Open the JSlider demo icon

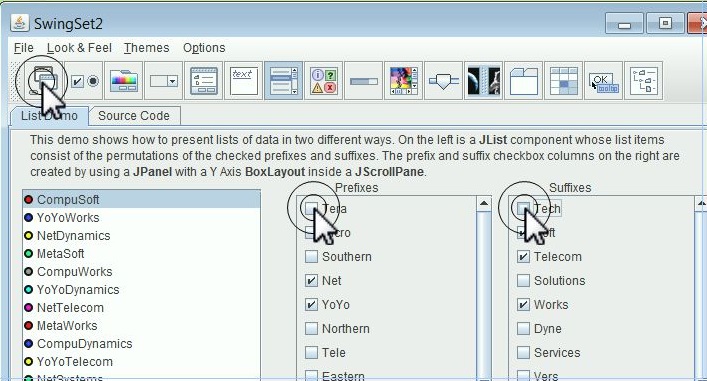point(444,81)
